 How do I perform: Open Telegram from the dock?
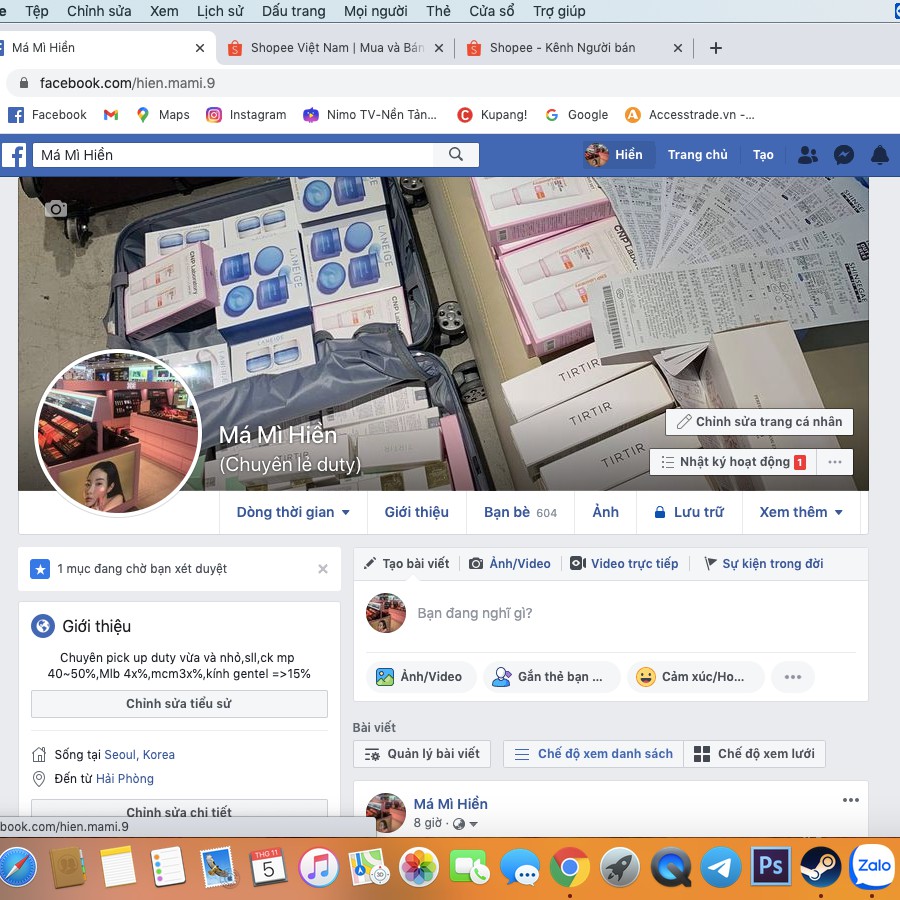coord(720,866)
